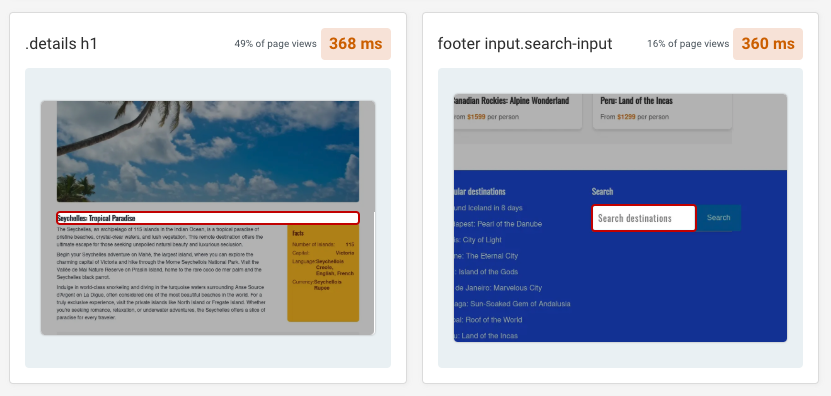Open the 'Roof of the World' footer link

tap(488, 320)
